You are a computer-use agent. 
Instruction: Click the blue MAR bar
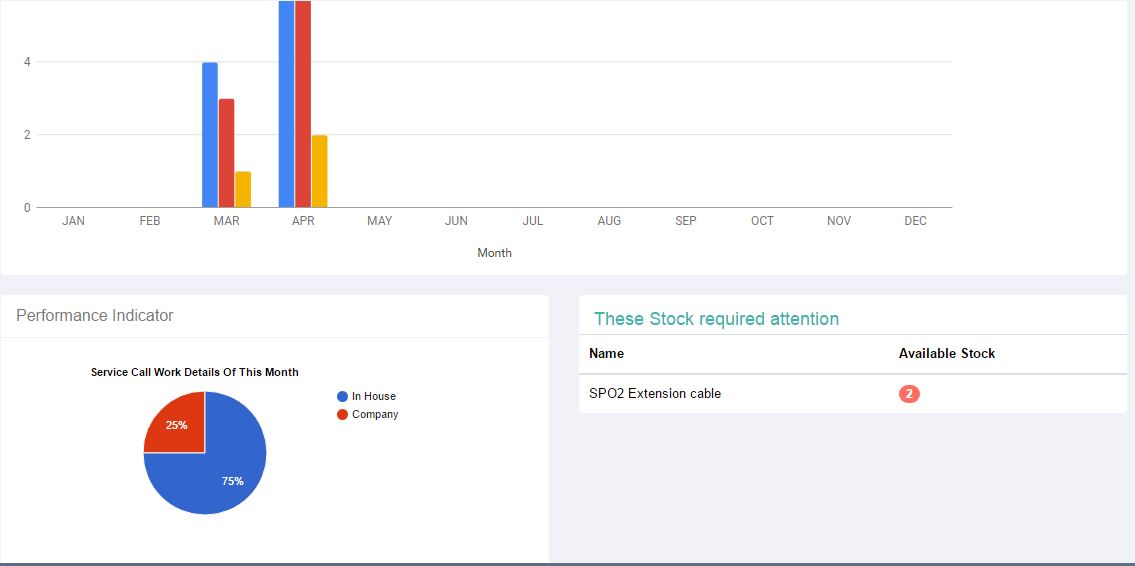point(210,135)
